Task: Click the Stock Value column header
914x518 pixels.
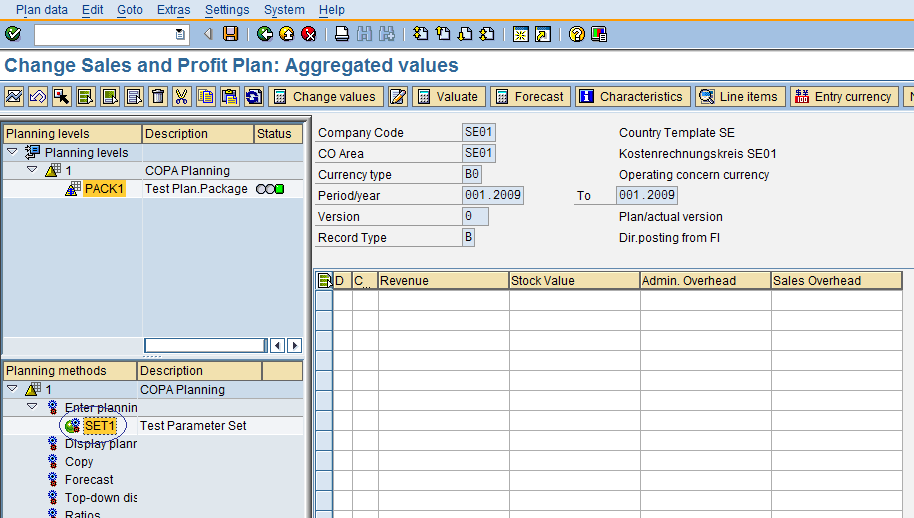Action: pos(575,281)
